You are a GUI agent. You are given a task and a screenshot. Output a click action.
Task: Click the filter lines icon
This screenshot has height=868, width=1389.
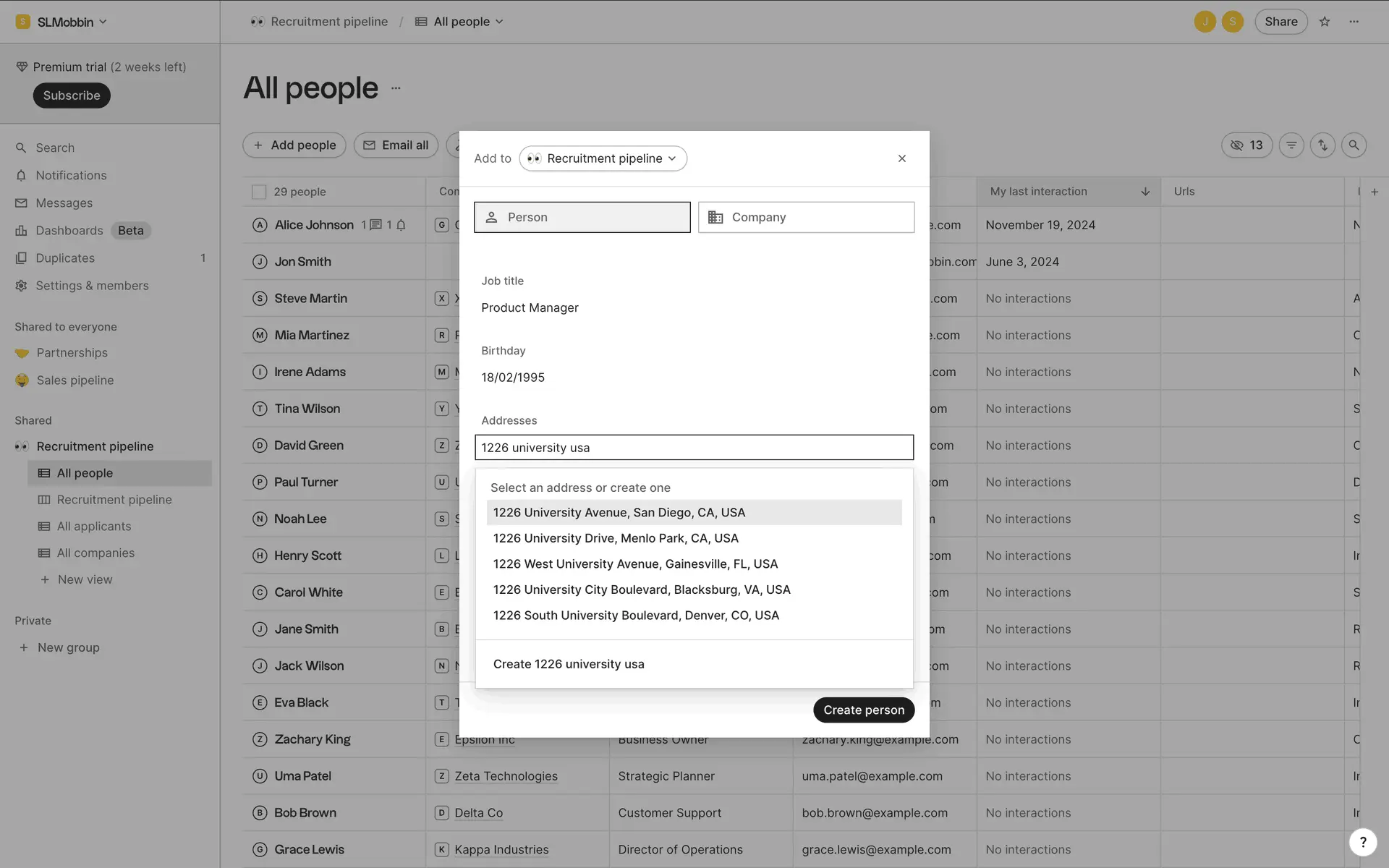(1291, 145)
